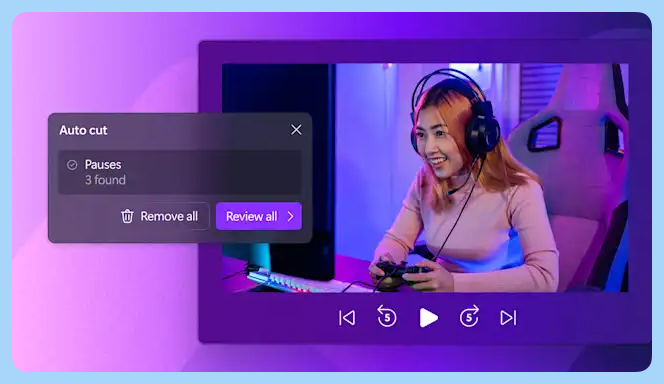This screenshot has height=384, width=664.
Task: Open Review all pauses
Action: [259, 216]
